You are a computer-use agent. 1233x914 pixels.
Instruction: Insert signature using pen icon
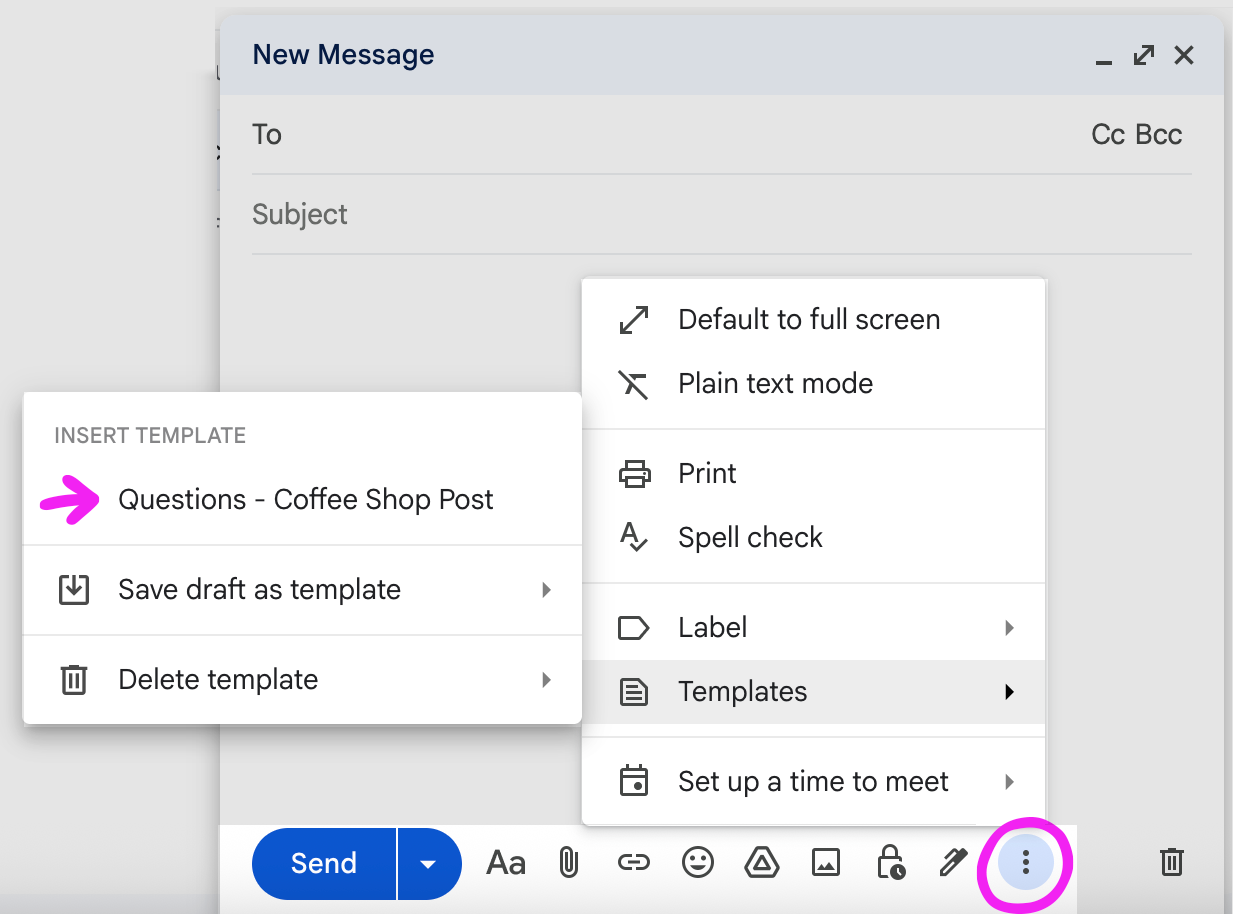[x=953, y=862]
